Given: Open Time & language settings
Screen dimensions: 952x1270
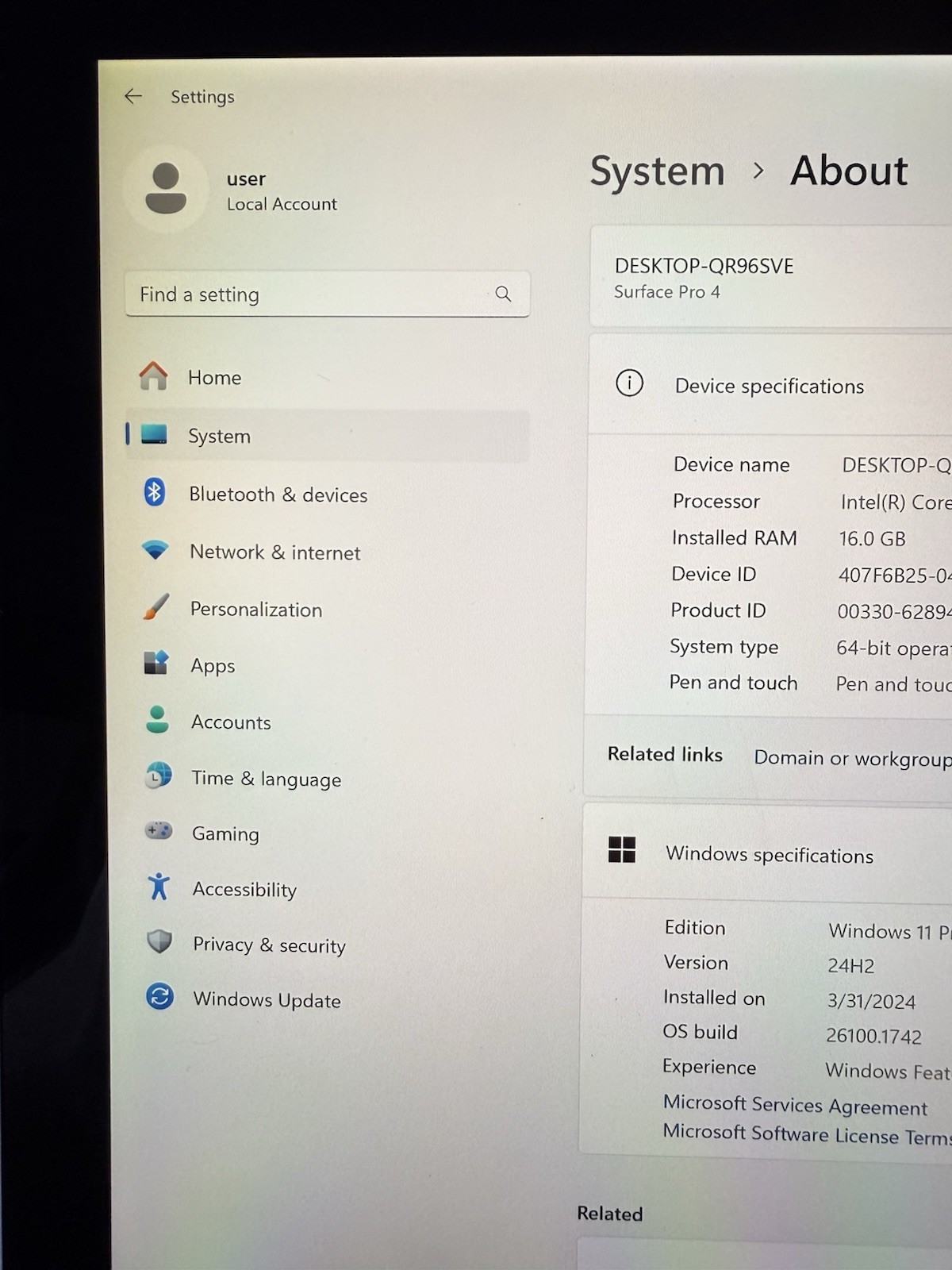Looking at the screenshot, I should (x=327, y=778).
